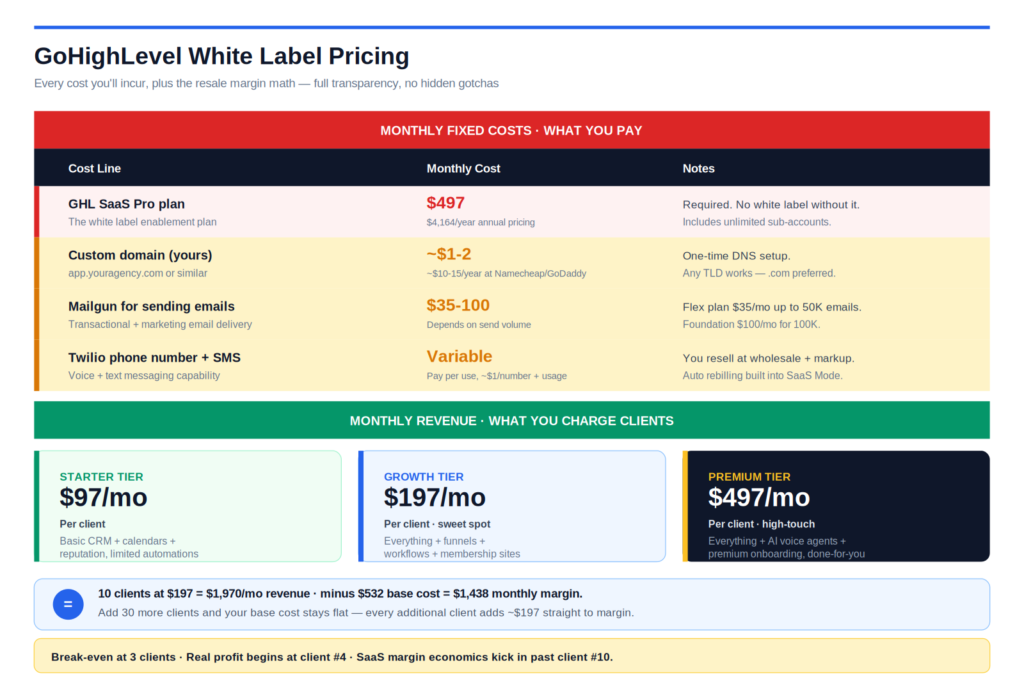The image size is (1024, 683).
Task: Click 'Per client' under Starter Tier
Action: 82,524
